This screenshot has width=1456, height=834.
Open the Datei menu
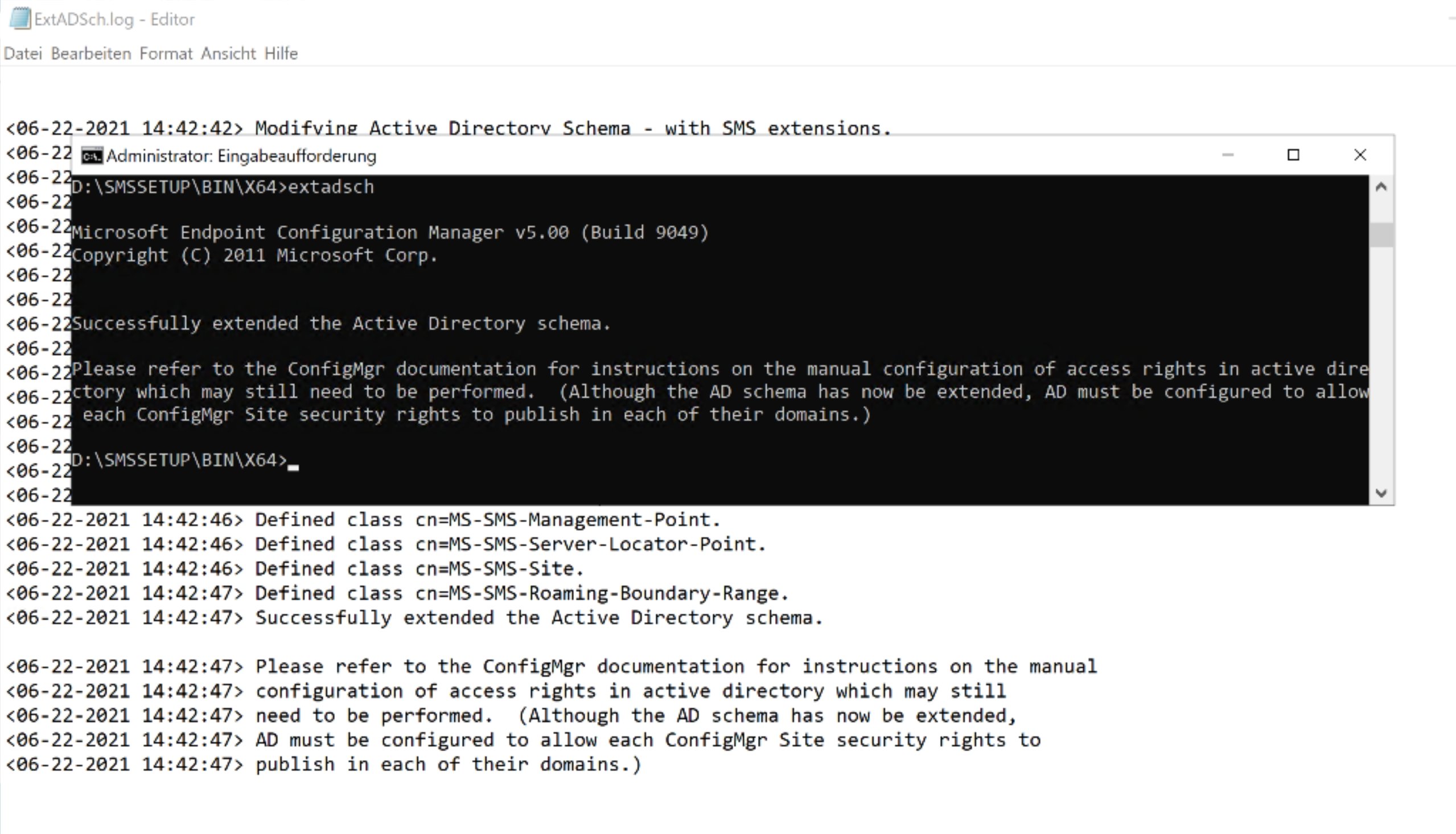point(23,53)
